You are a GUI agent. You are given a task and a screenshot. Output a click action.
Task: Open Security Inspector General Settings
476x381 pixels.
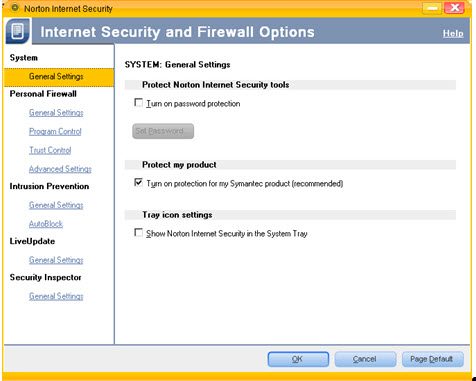(56, 296)
